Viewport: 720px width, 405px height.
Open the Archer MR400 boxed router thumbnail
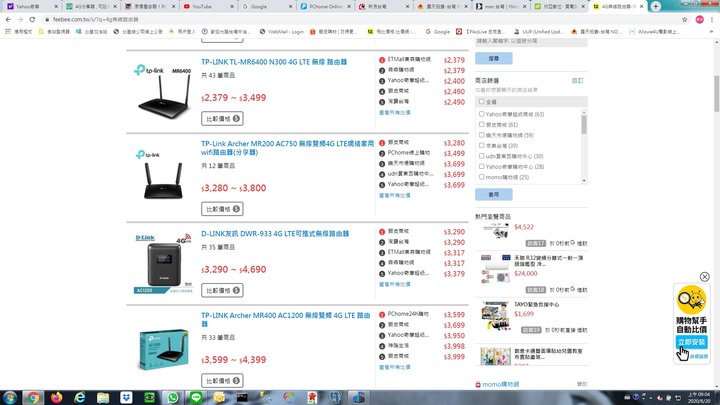163,349
